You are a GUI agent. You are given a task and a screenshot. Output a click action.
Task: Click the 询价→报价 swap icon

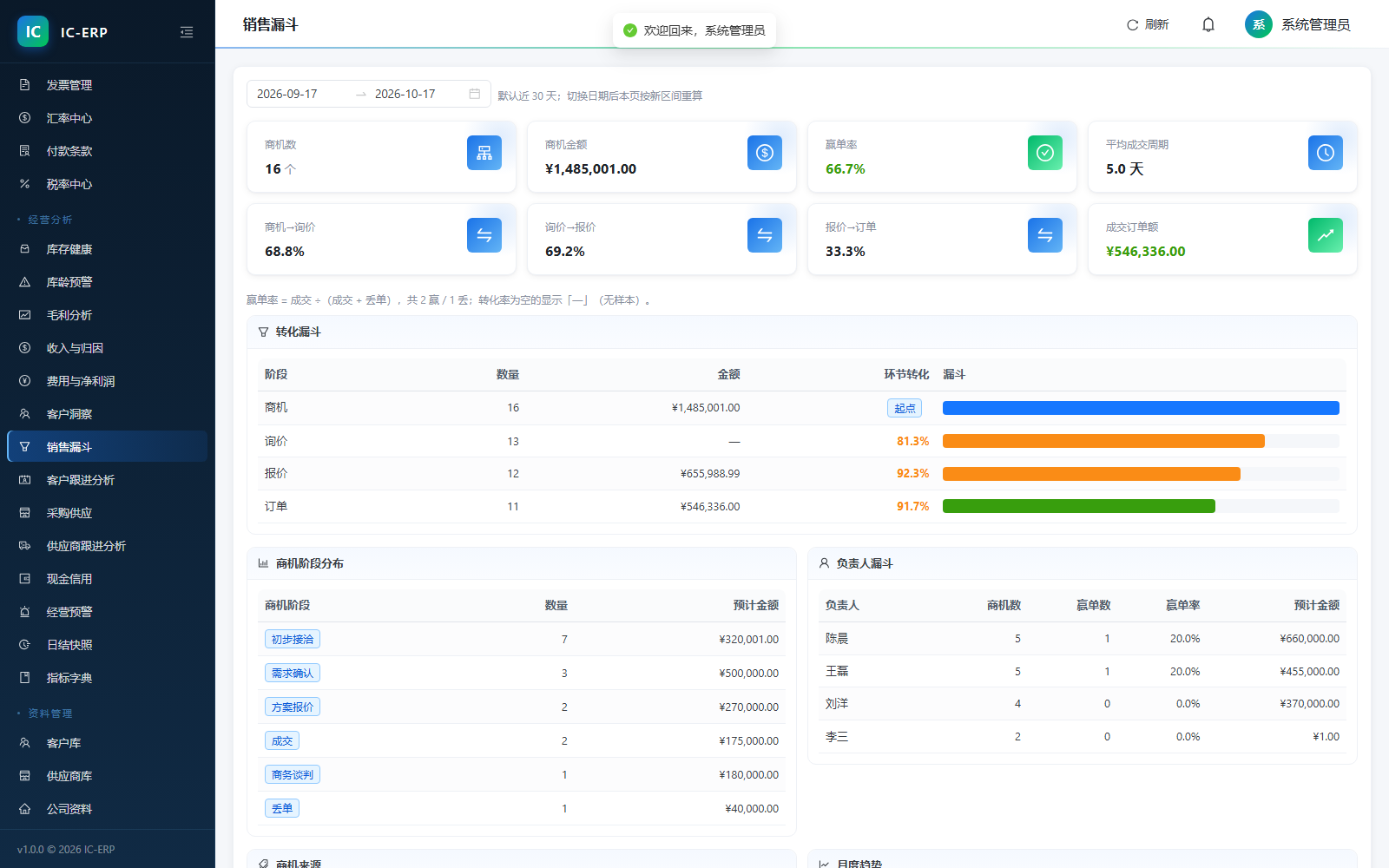(x=765, y=235)
